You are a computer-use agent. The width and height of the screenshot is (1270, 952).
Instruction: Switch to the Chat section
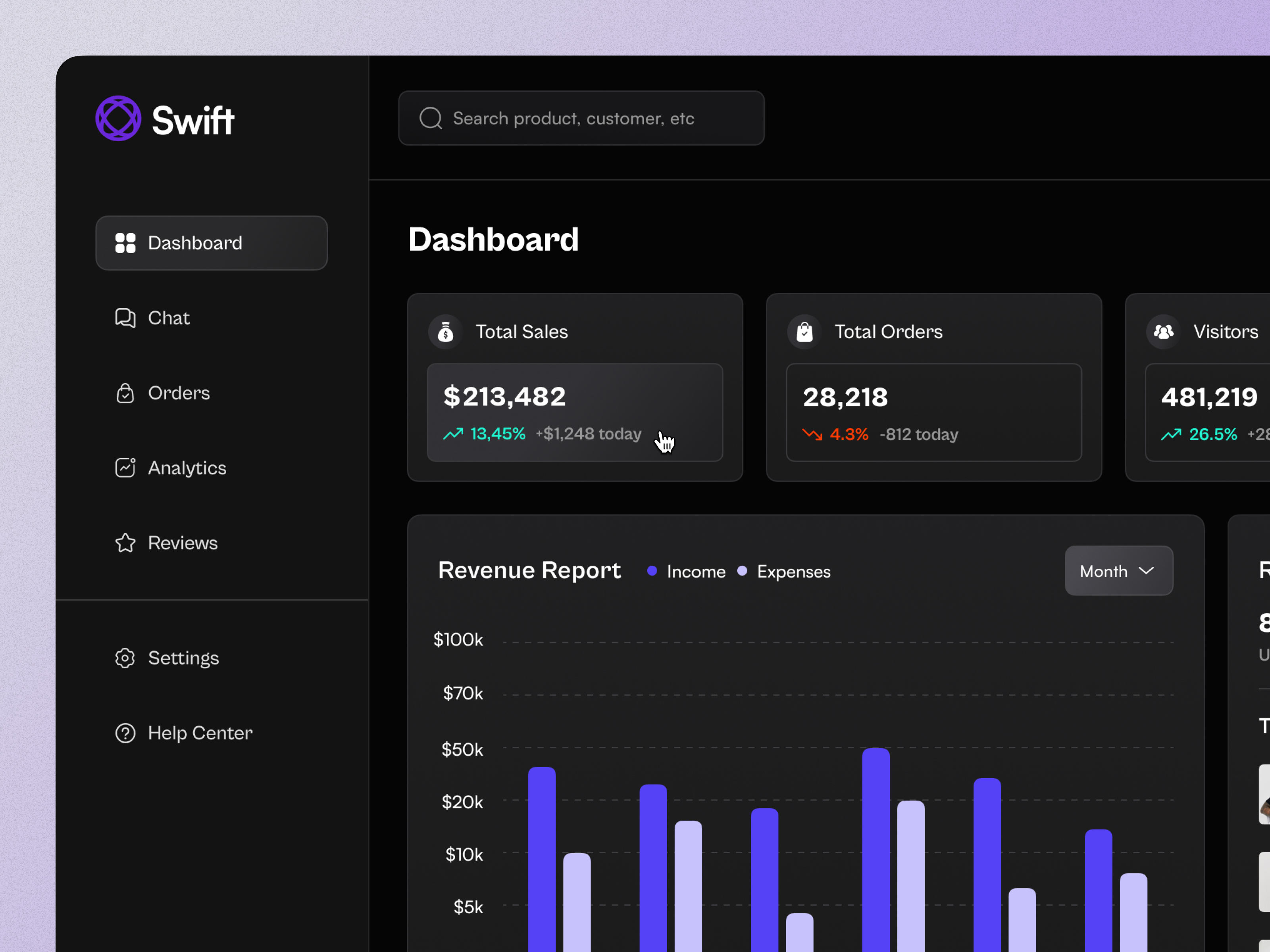[168, 319]
